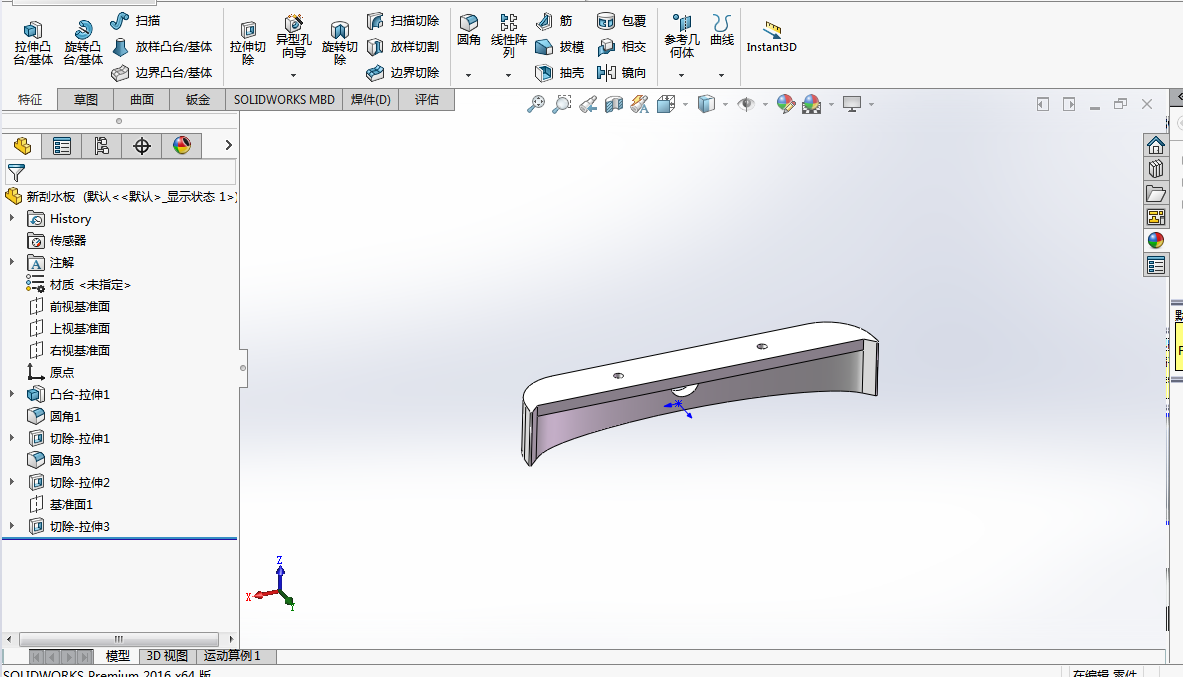This screenshot has height=677, width=1183.
Task: Select the 圆角 fillet tool
Action: coord(469,30)
